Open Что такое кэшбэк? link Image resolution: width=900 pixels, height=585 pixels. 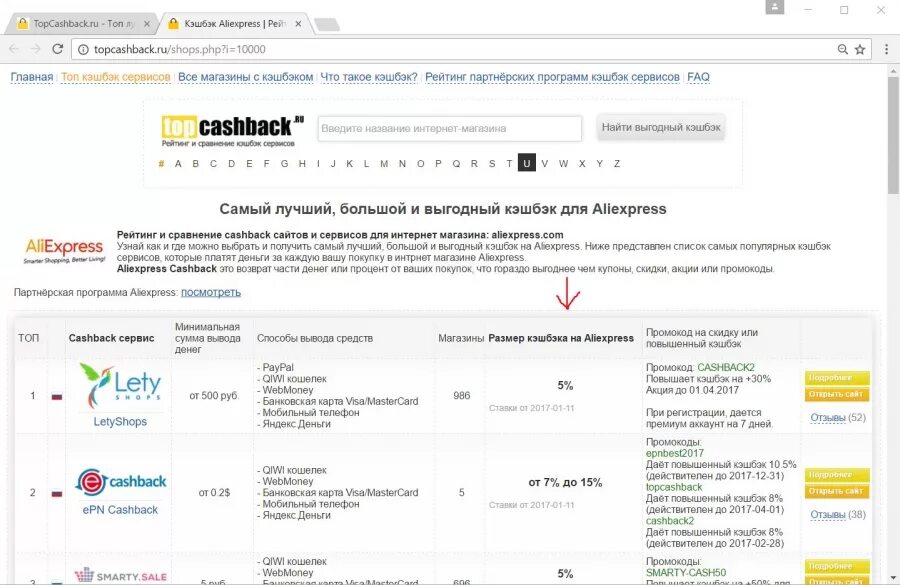pos(369,77)
